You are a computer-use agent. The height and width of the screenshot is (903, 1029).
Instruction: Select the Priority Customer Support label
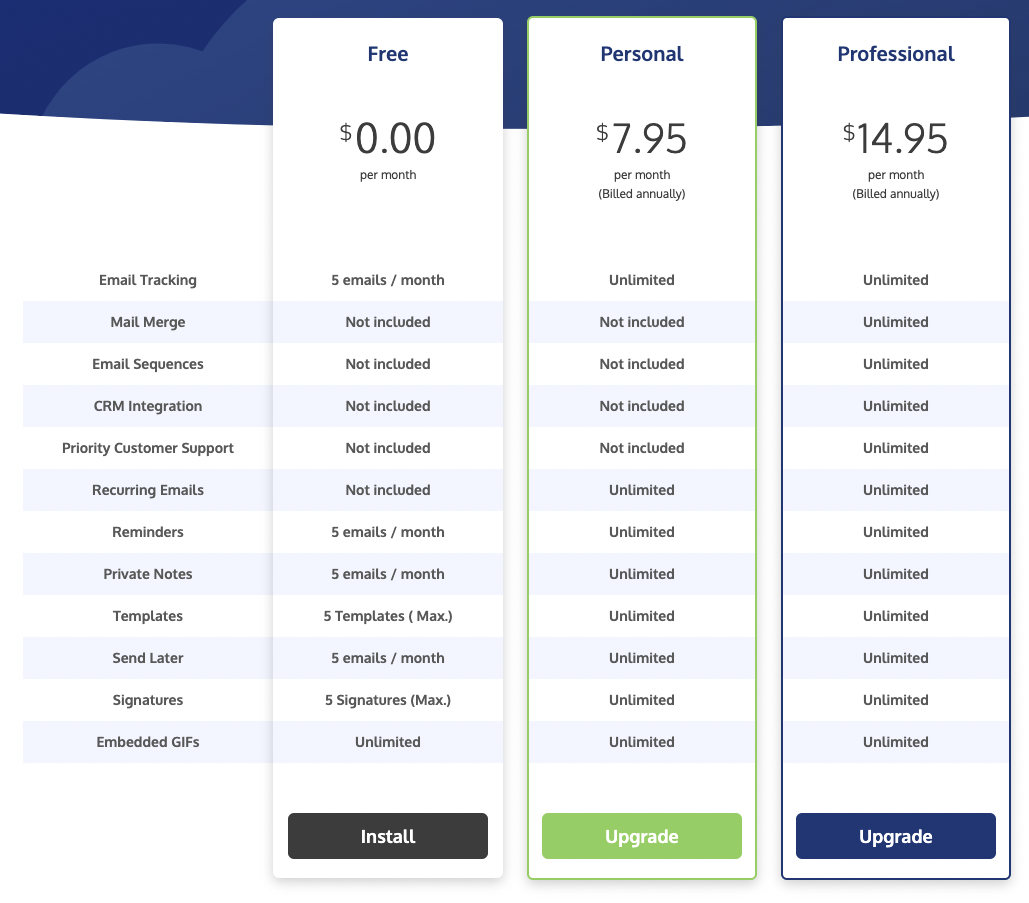click(x=148, y=448)
